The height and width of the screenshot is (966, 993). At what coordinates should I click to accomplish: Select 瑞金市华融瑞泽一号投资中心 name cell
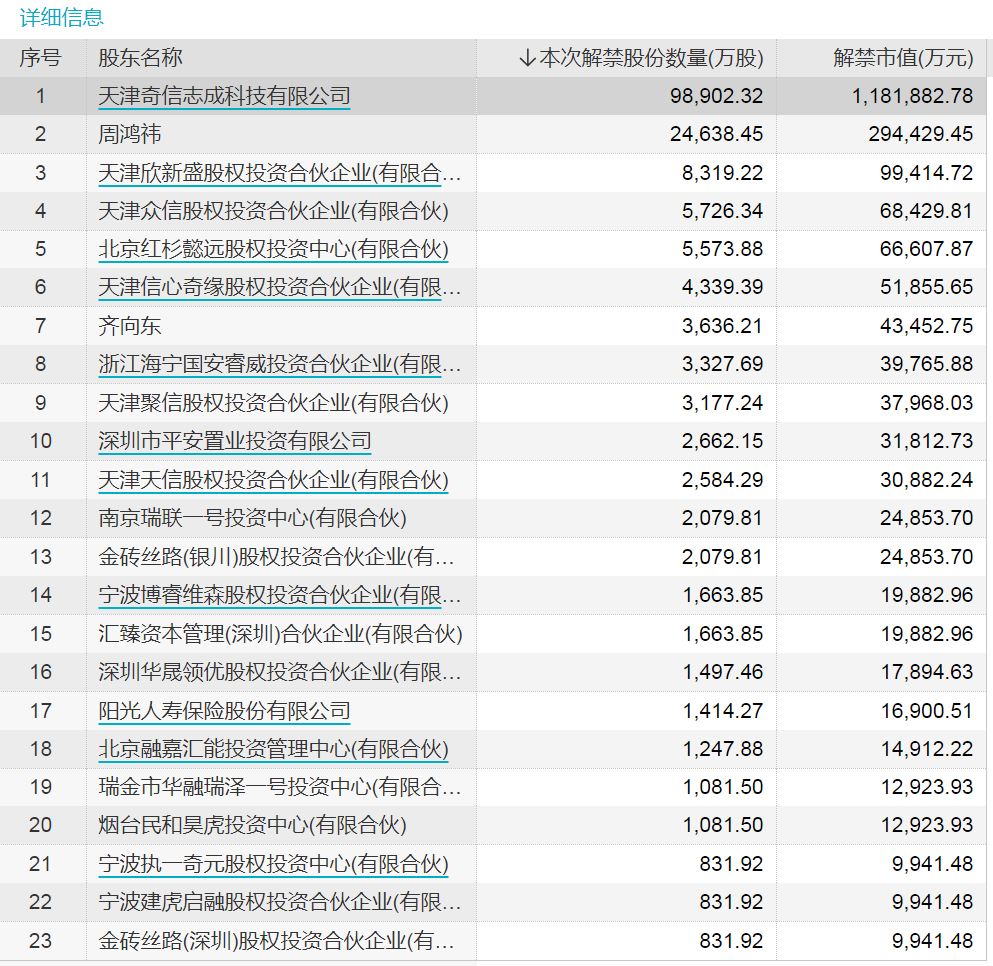click(x=279, y=787)
